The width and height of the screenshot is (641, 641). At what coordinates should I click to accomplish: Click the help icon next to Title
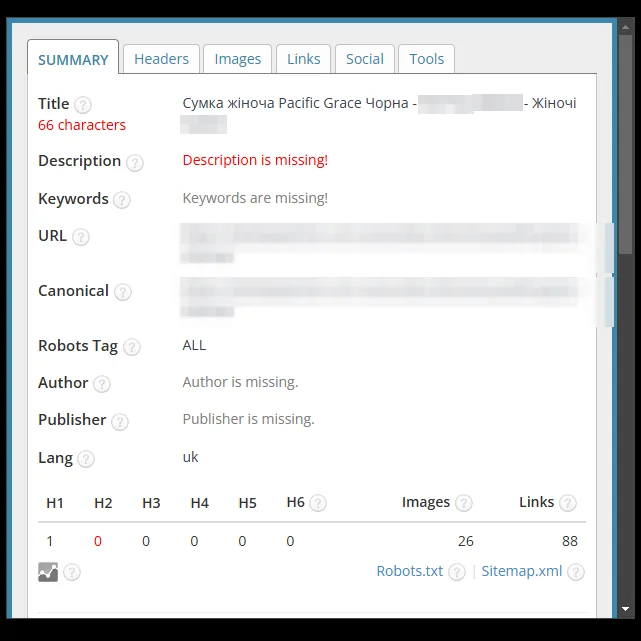(x=83, y=105)
